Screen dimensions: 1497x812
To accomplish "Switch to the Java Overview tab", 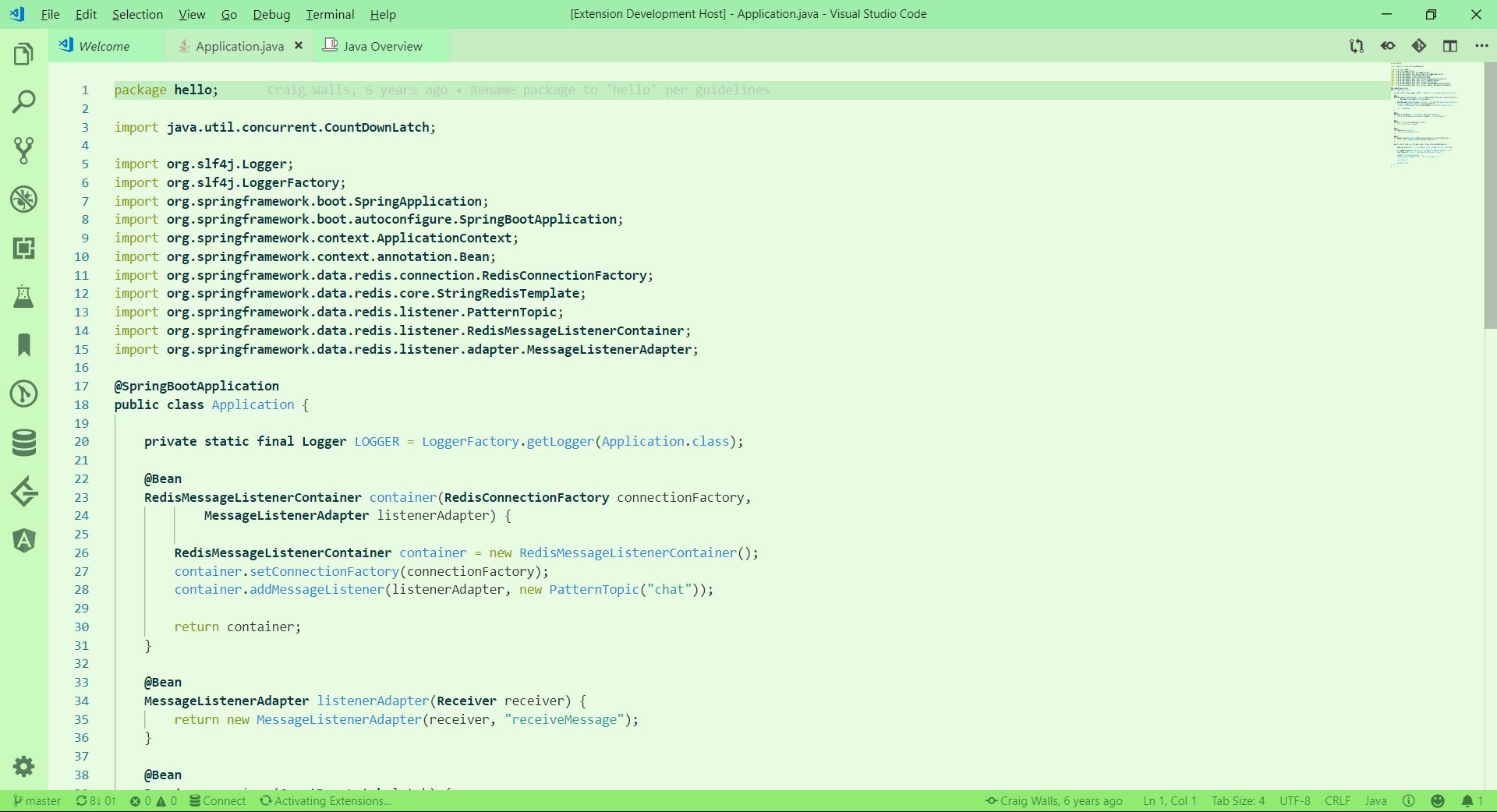I will point(382,46).
